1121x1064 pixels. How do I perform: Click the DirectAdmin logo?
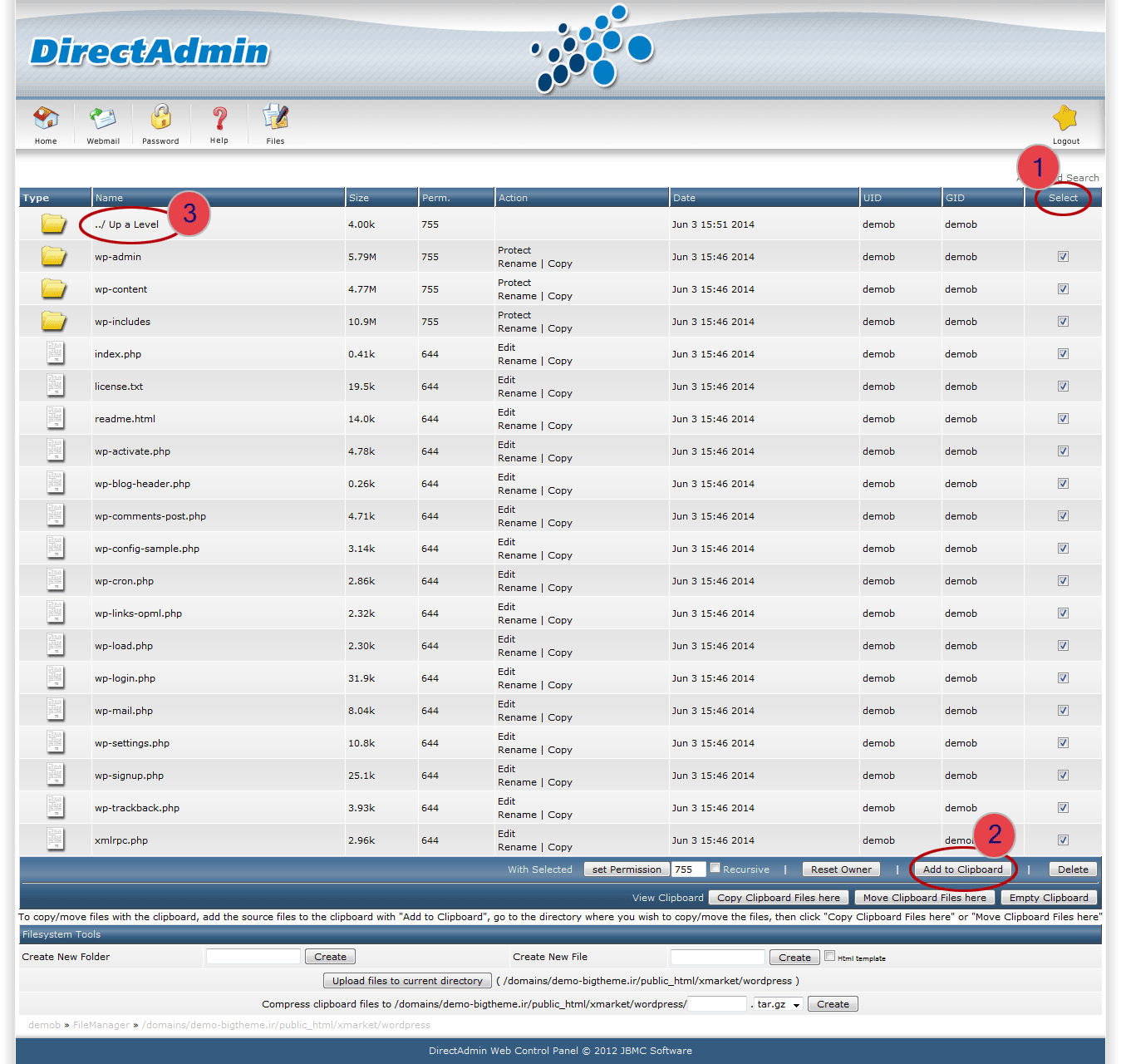point(150,52)
